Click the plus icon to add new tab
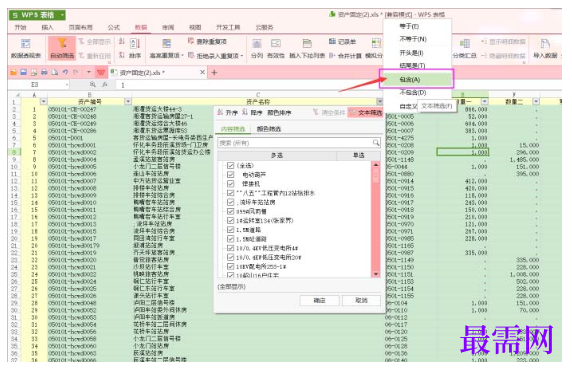572x371 pixels. [214, 73]
